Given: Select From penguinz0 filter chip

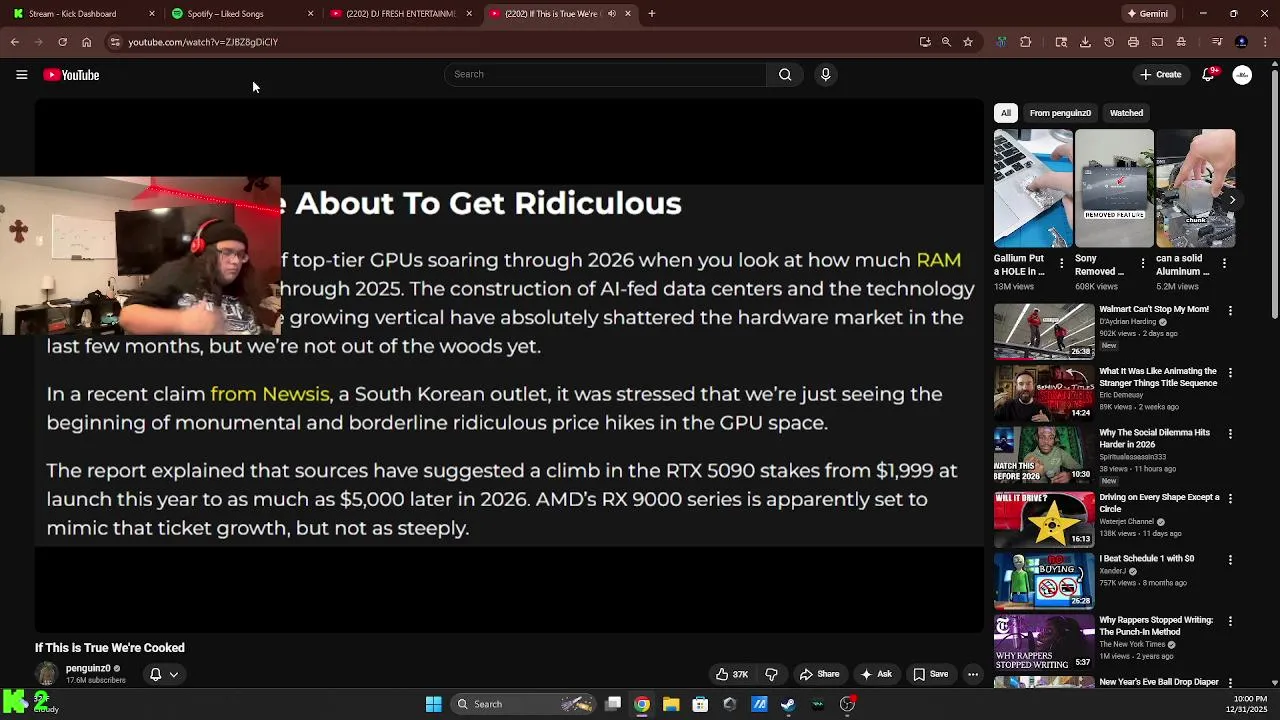Looking at the screenshot, I should [1060, 113].
